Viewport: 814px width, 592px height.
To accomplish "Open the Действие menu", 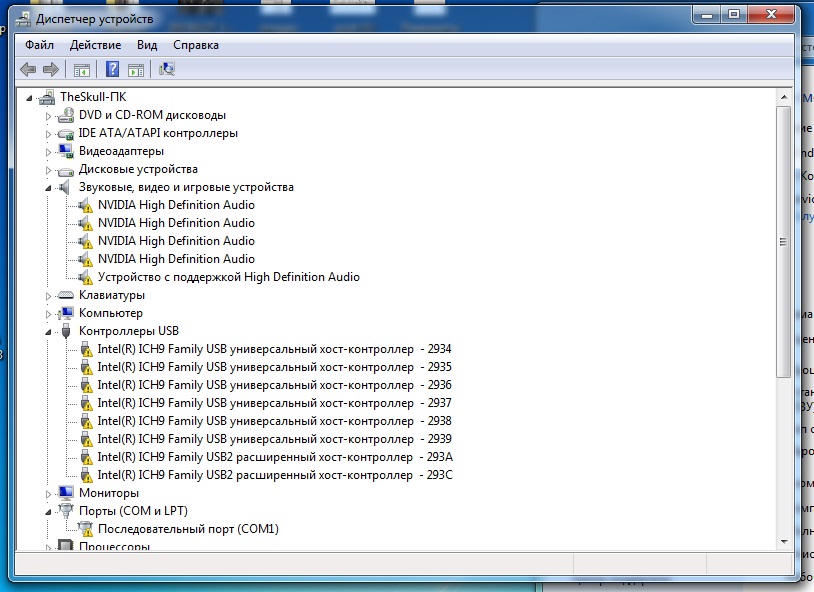I will point(96,45).
